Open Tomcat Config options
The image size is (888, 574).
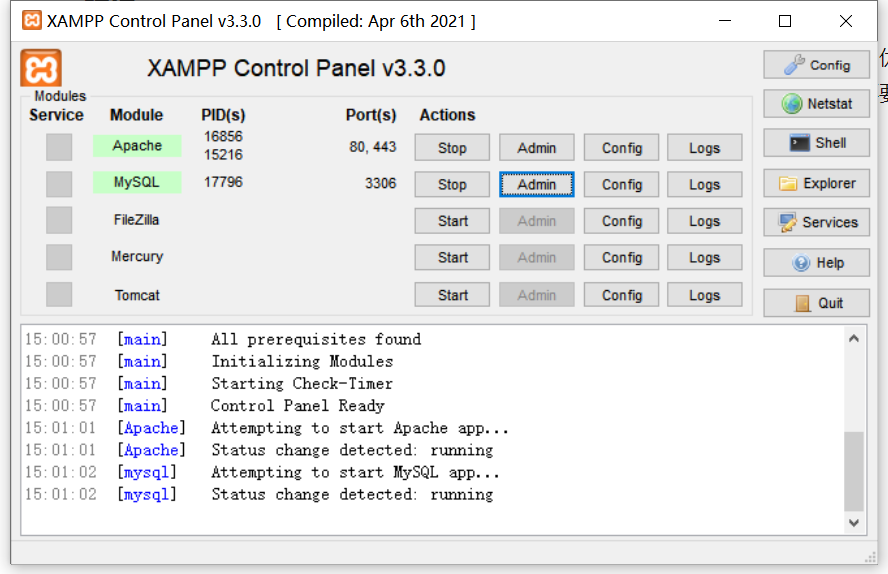coord(621,295)
